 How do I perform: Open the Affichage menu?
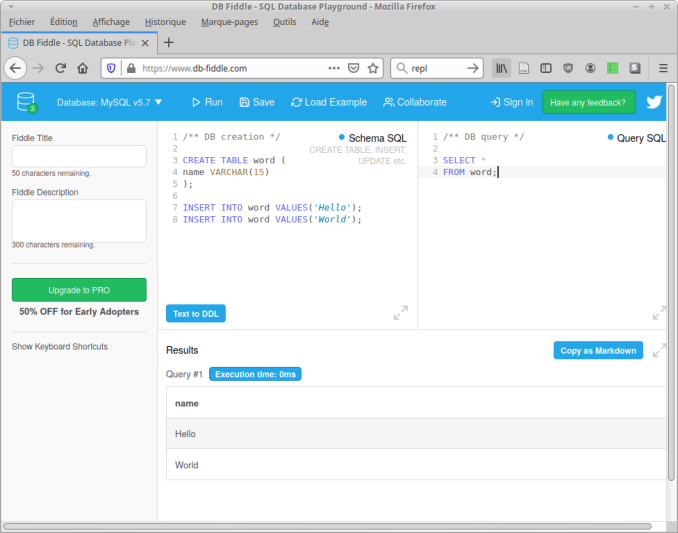tap(111, 22)
